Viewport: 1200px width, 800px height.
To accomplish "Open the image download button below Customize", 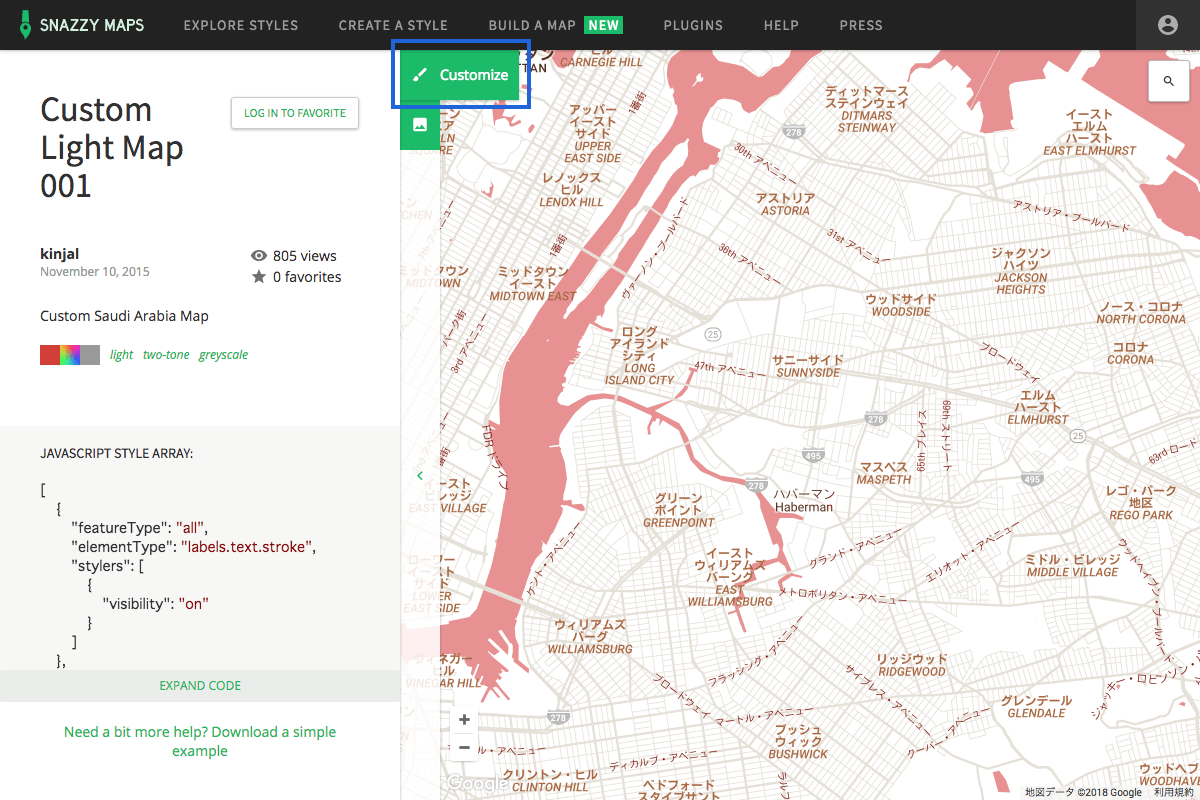I will point(420,125).
